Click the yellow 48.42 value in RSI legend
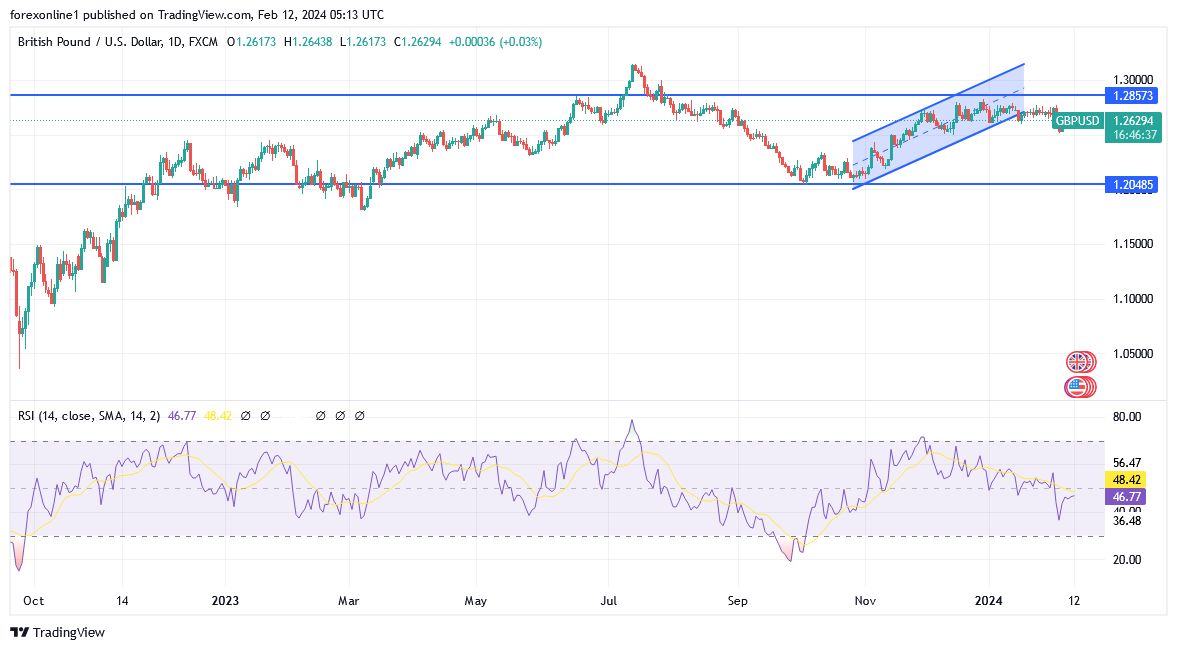The width and height of the screenshot is (1177, 650). [x=218, y=415]
